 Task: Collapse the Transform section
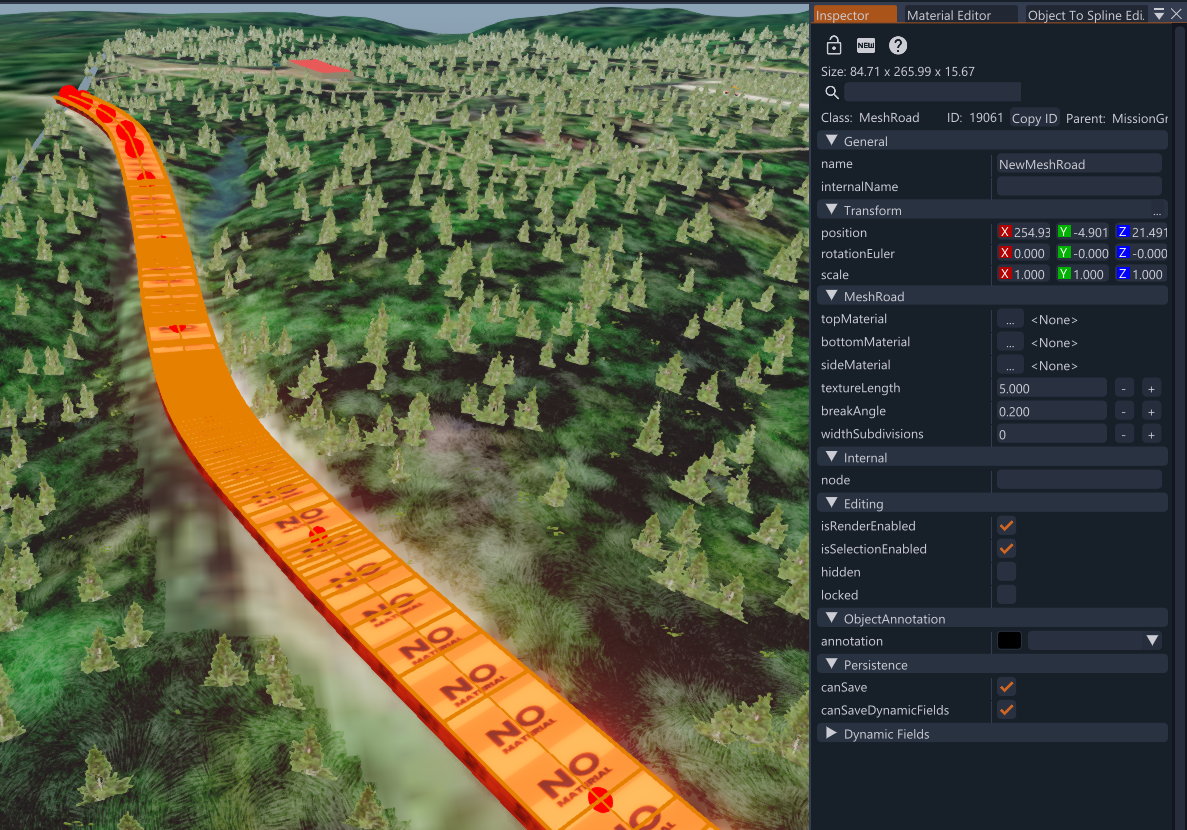pos(832,210)
